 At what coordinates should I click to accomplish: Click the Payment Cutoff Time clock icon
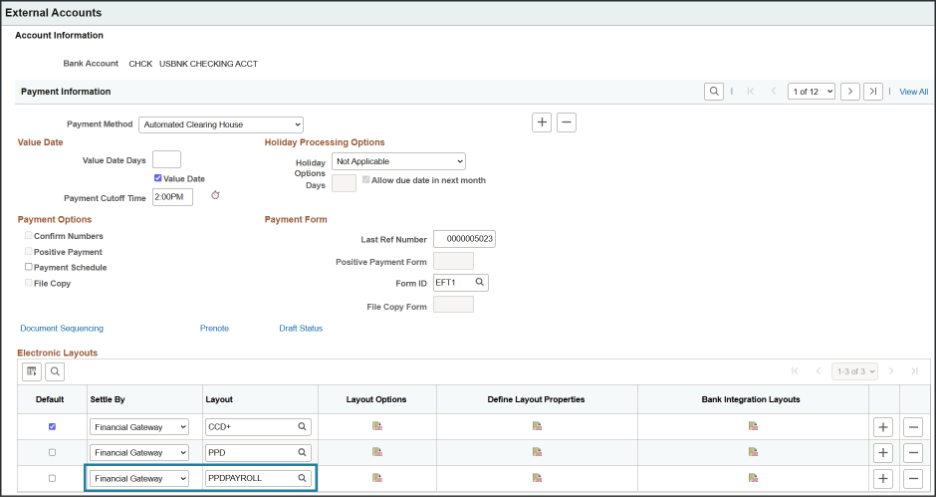[215, 195]
